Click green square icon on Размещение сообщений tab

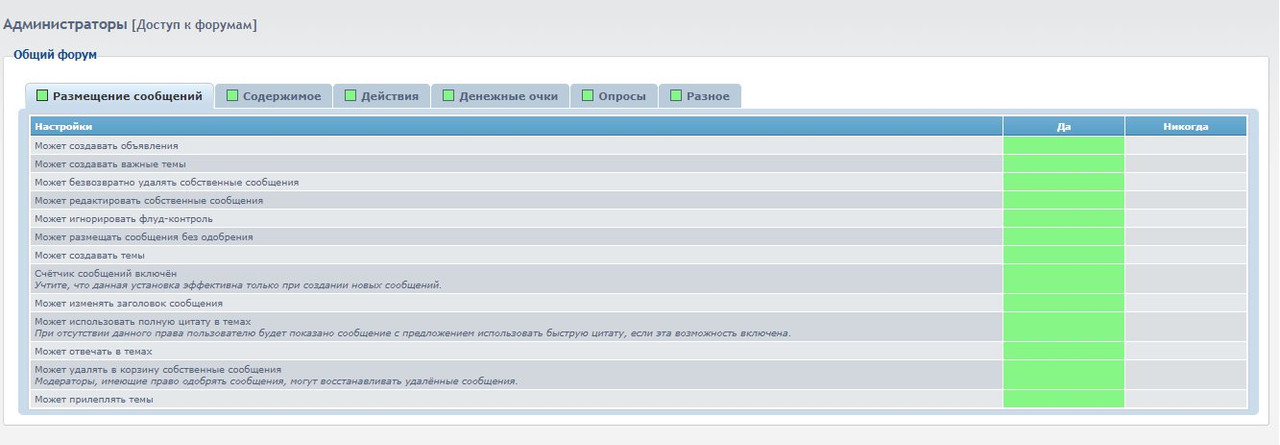click(x=42, y=96)
